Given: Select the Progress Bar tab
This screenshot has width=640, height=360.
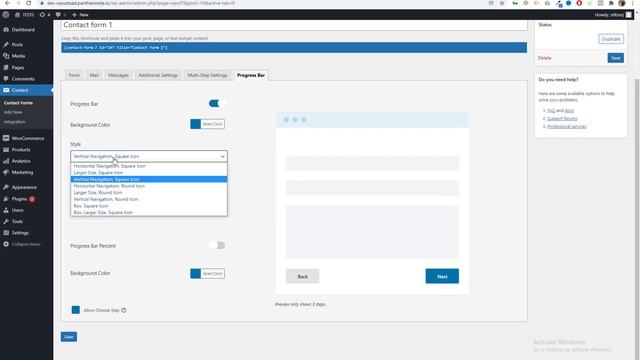Looking at the screenshot, I should coord(251,75).
